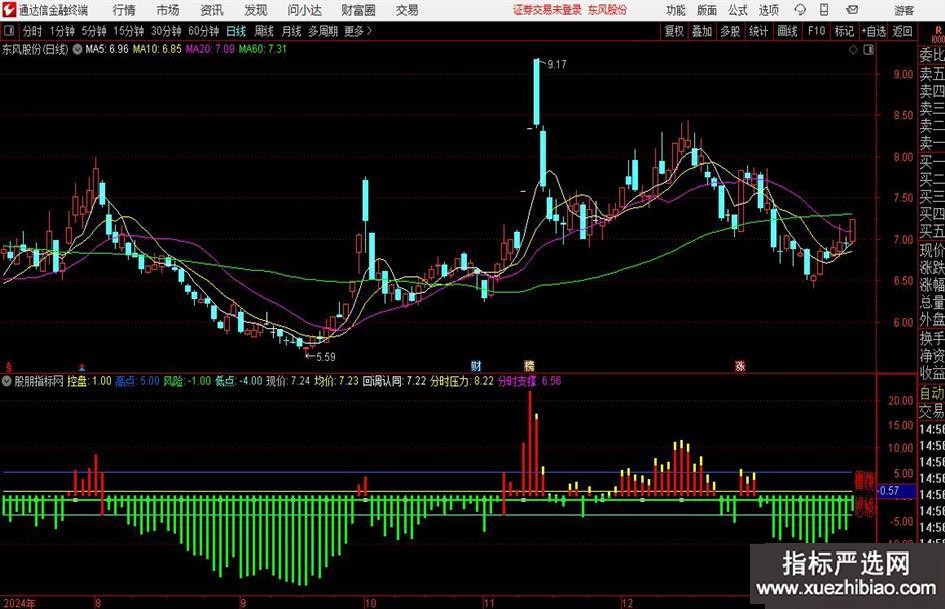Click the 证券交易未登录 login link
This screenshot has height=609, width=945.
pyautogui.click(x=547, y=10)
